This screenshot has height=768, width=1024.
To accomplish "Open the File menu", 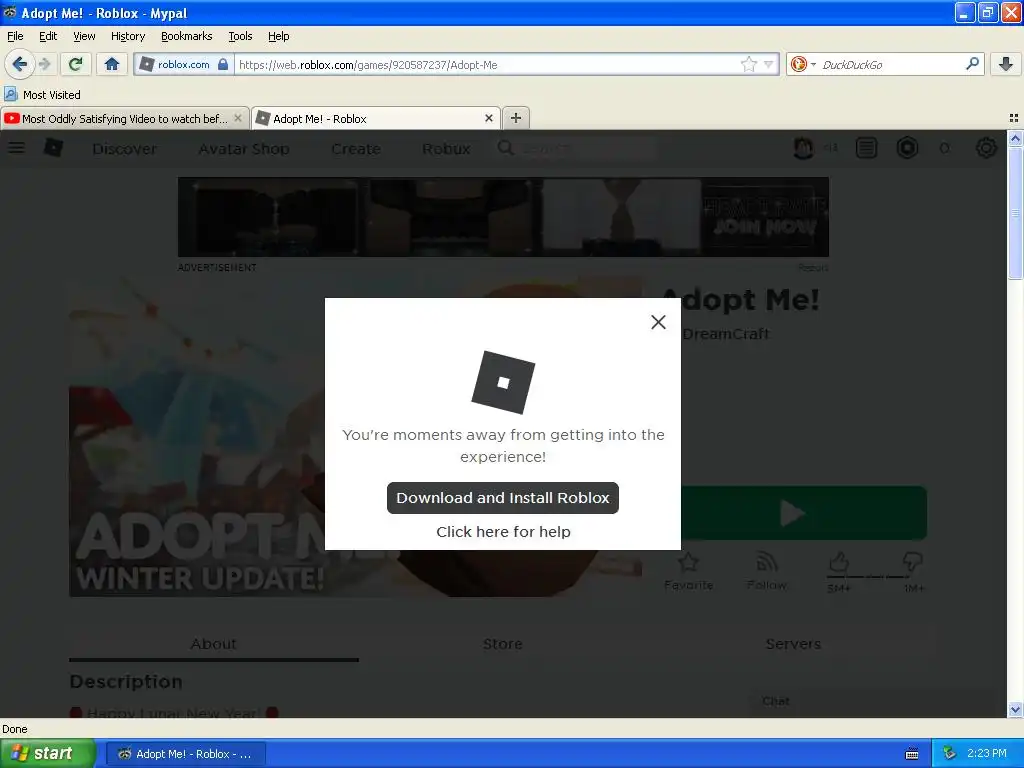I will click(x=15, y=36).
